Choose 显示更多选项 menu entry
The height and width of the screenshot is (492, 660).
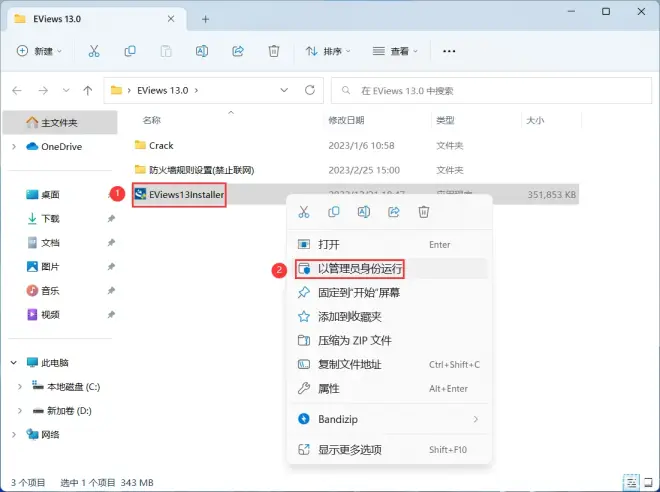click(x=389, y=449)
